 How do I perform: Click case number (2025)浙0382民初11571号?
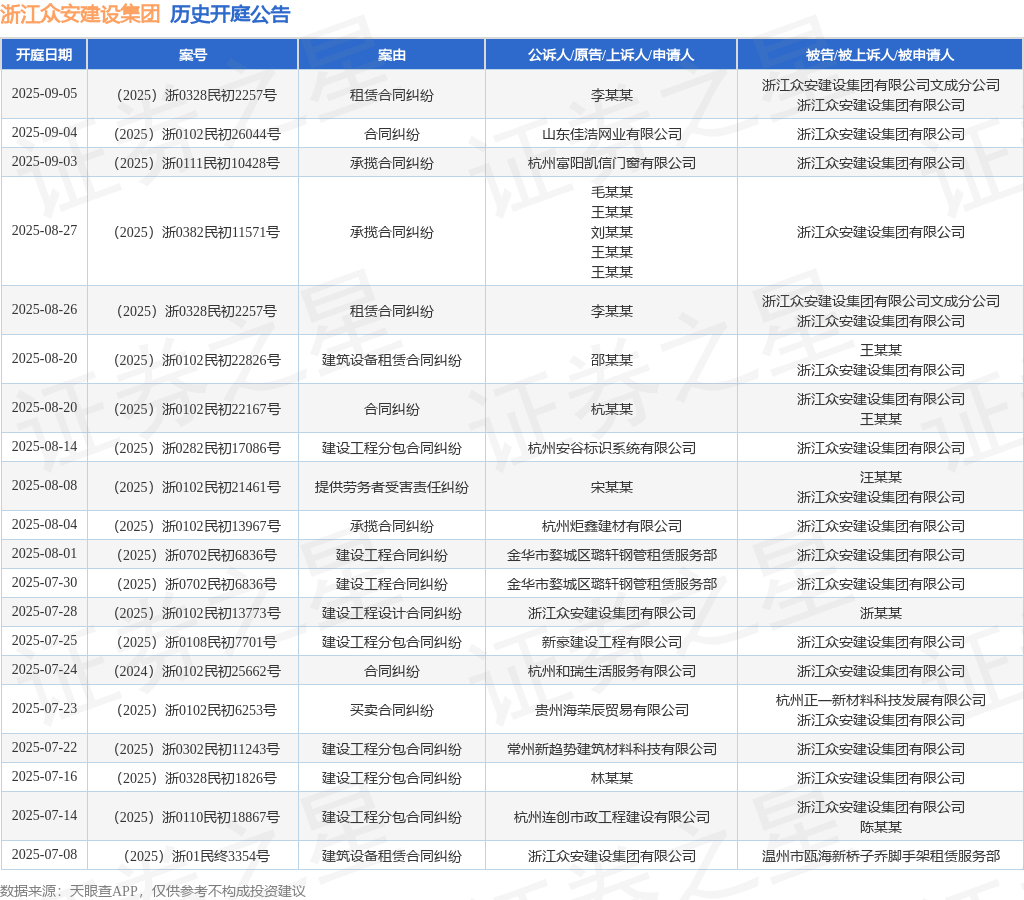tap(197, 232)
